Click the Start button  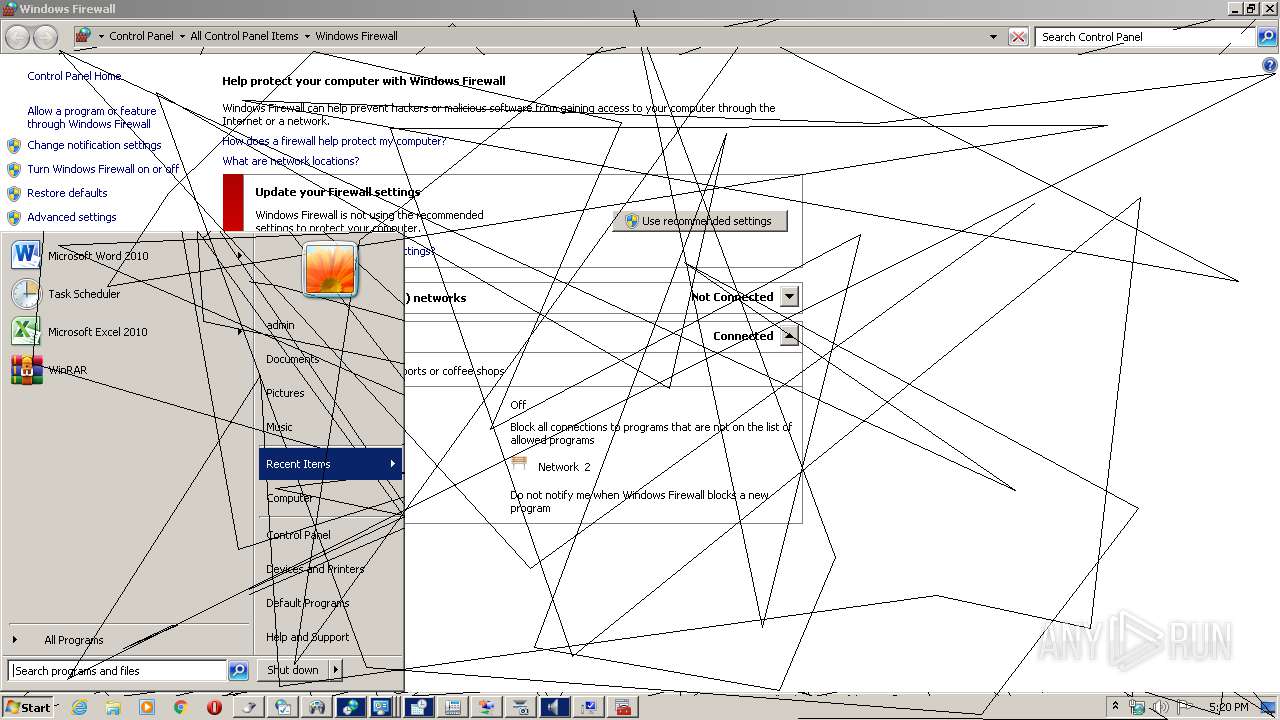(x=28, y=707)
